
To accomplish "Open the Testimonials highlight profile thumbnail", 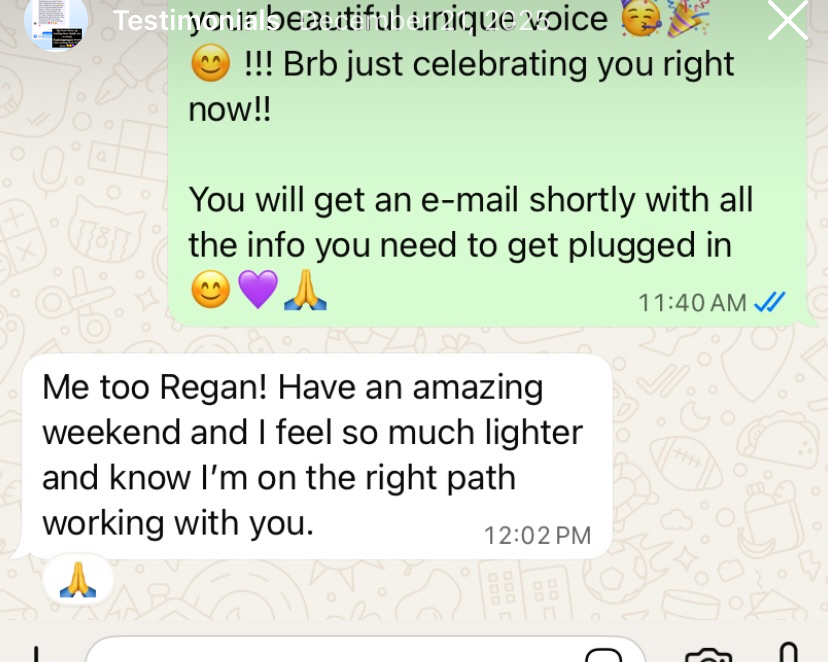I will pos(56,23).
